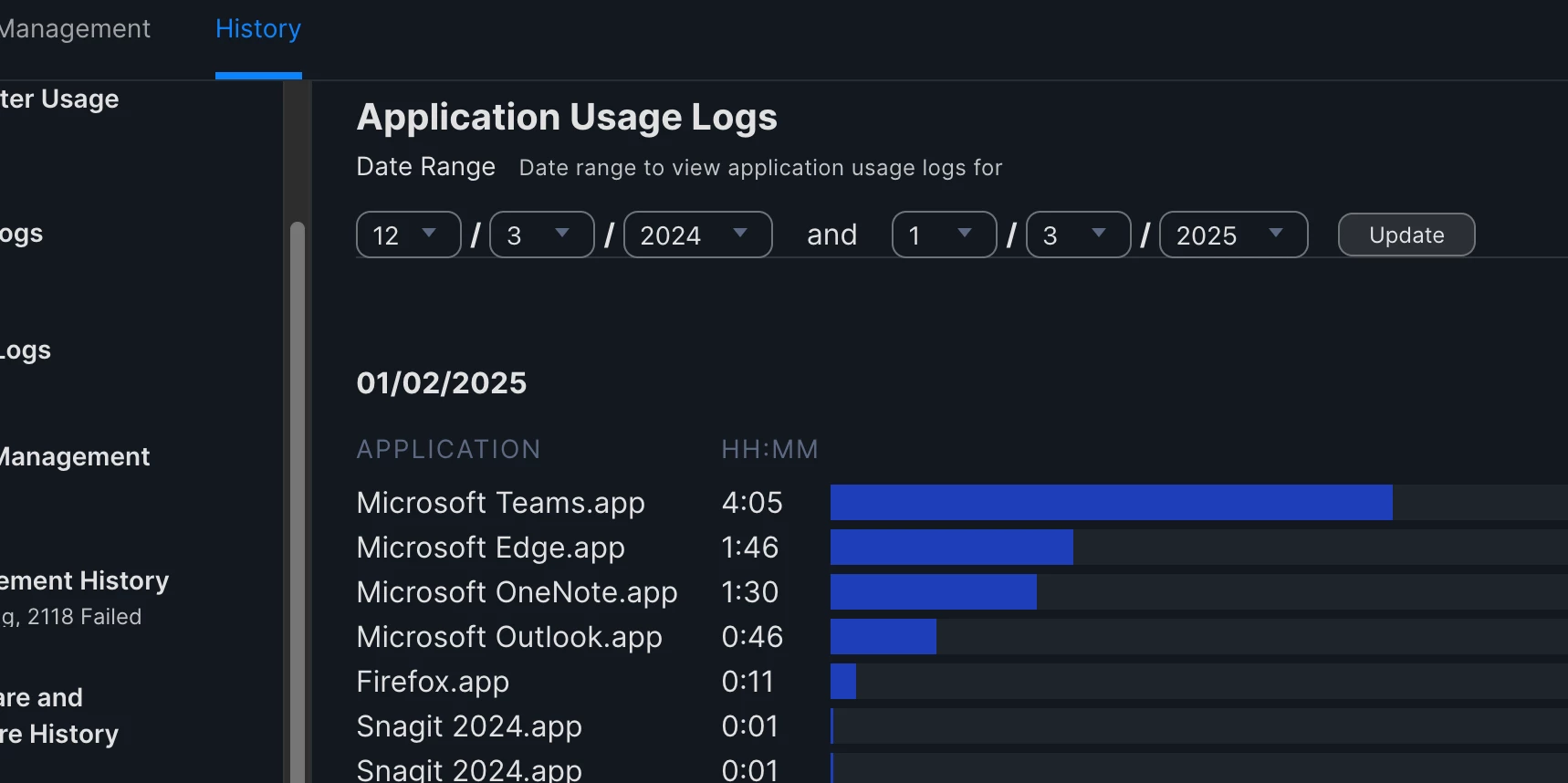Click the Microsoft Edge usage bar
Image resolution: width=1568 pixels, height=783 pixels.
[952, 548]
